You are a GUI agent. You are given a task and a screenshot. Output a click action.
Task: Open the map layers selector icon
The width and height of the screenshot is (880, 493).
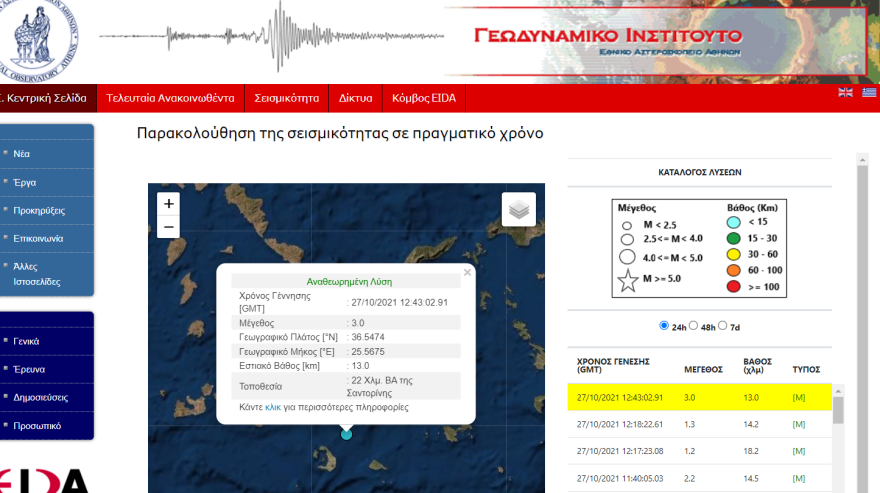coord(518,210)
